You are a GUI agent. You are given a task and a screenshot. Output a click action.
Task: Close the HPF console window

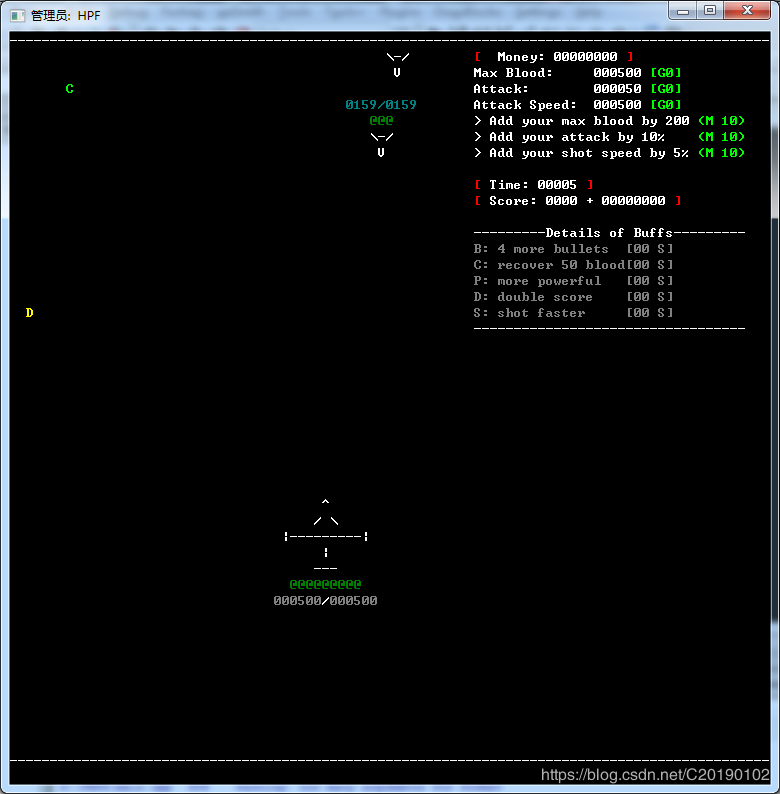pyautogui.click(x=747, y=11)
